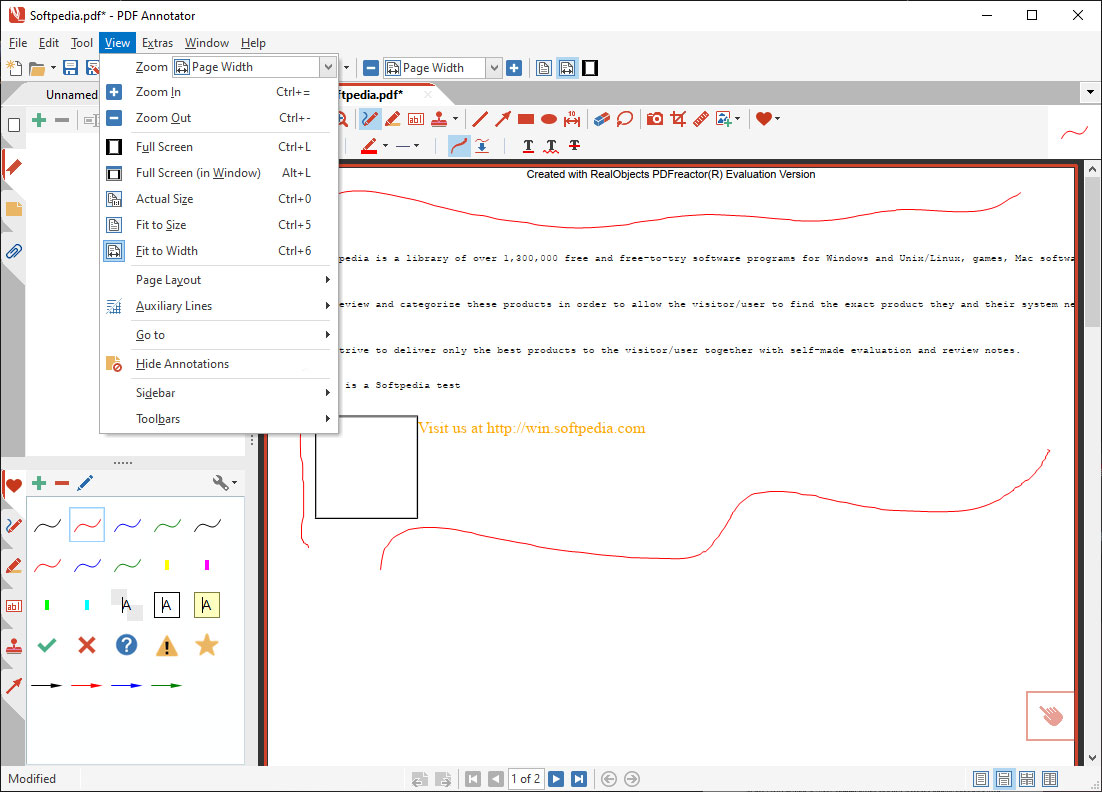Select the Lasso selection tool

[x=625, y=119]
